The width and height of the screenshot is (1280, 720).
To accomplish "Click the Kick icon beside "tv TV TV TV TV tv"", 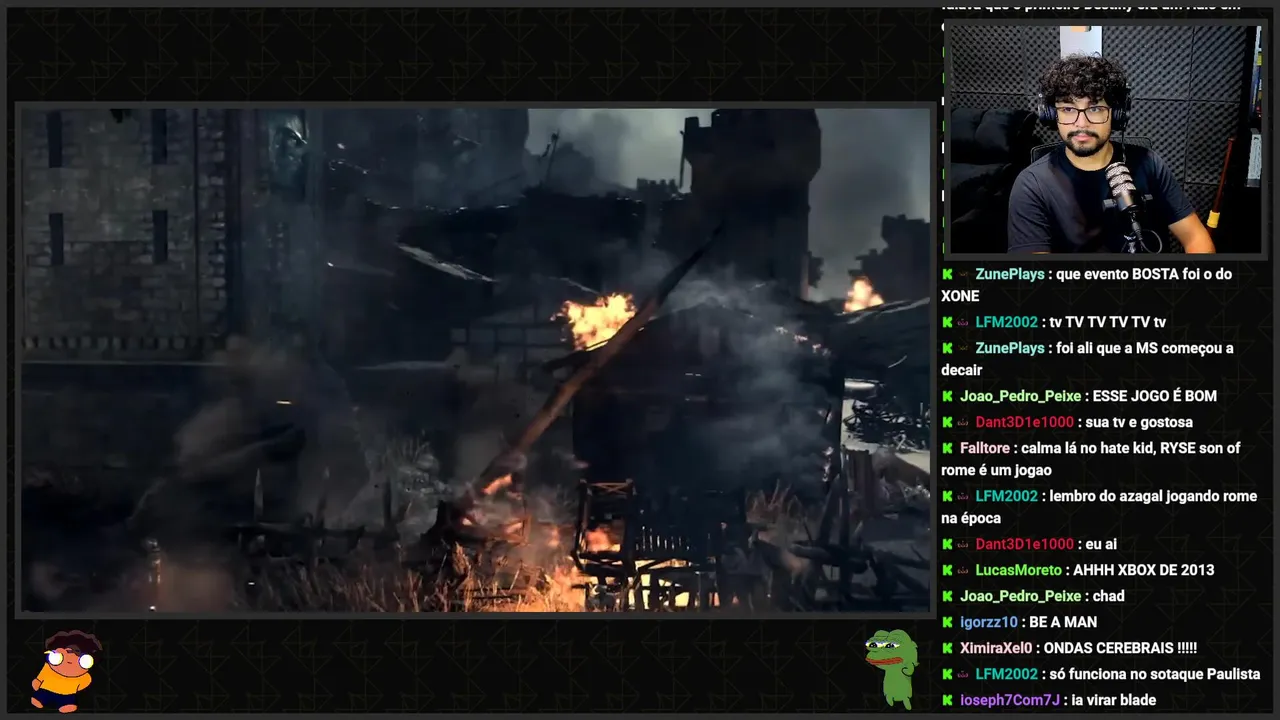I will [x=947, y=322].
